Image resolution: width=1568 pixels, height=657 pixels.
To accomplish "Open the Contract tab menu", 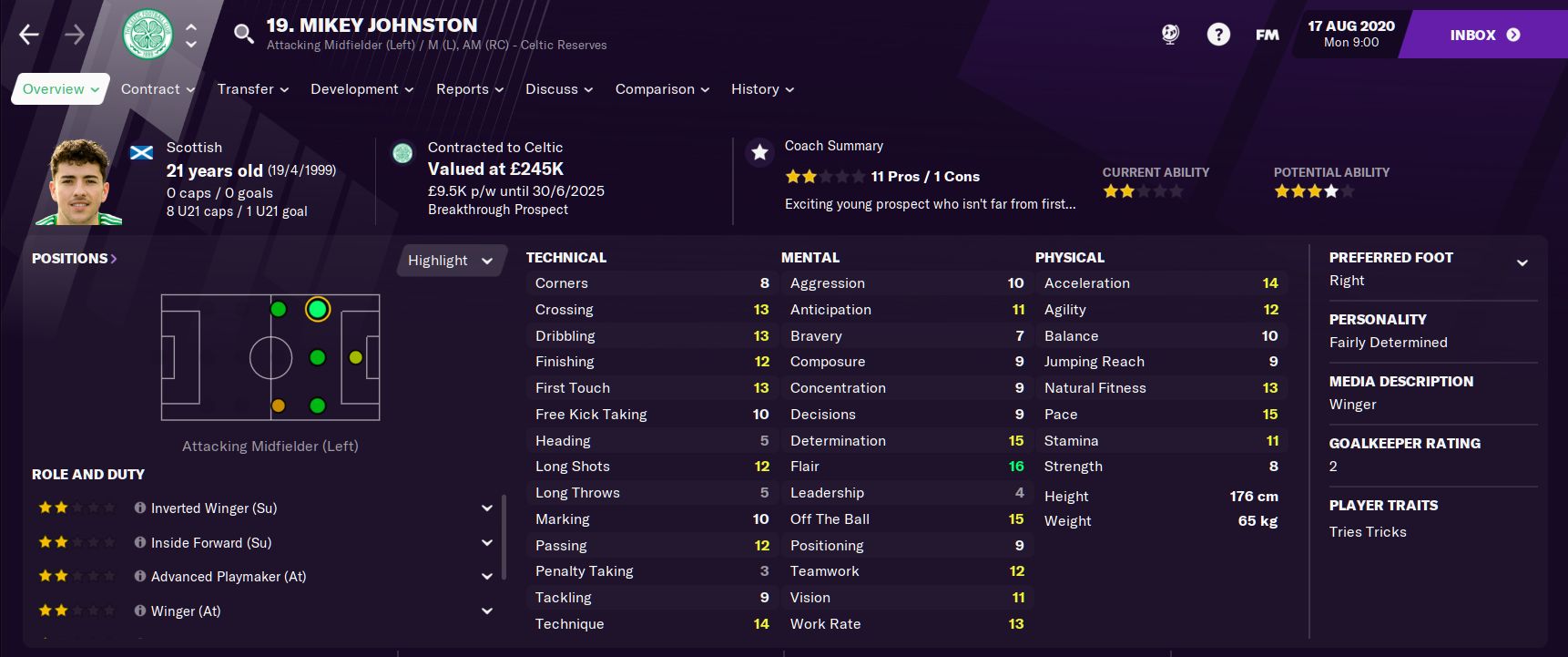I will (x=158, y=89).
